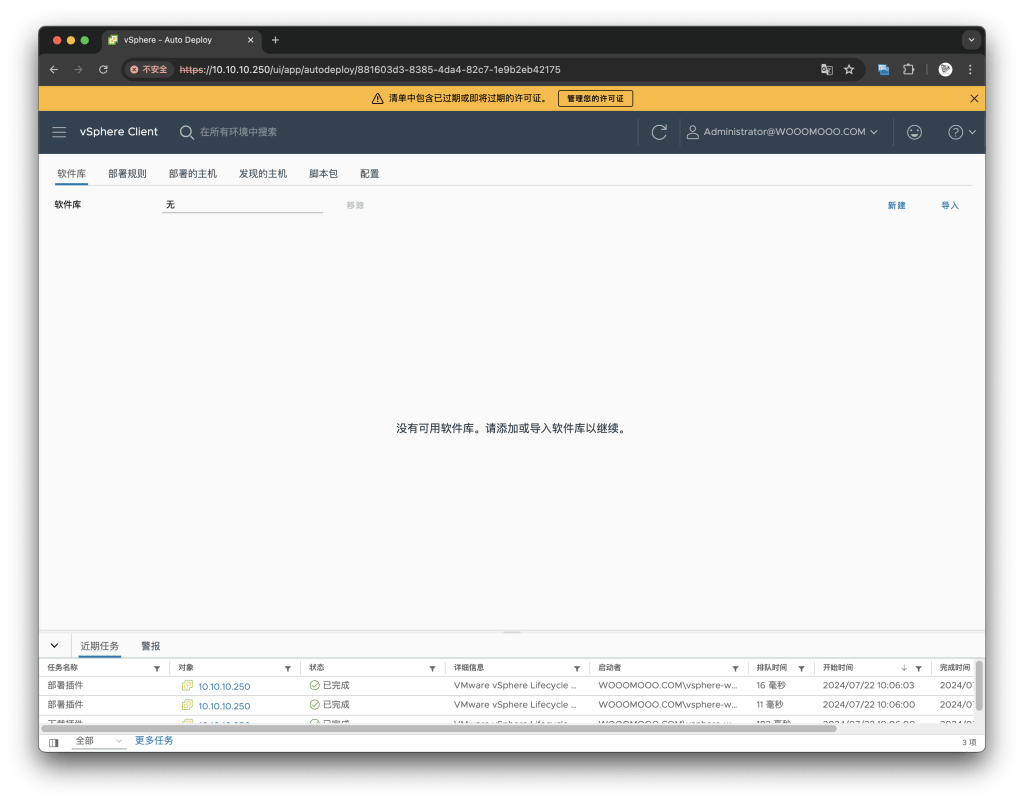1024x803 pixels.
Task: Refresh the vSphere Client view
Action: click(659, 132)
